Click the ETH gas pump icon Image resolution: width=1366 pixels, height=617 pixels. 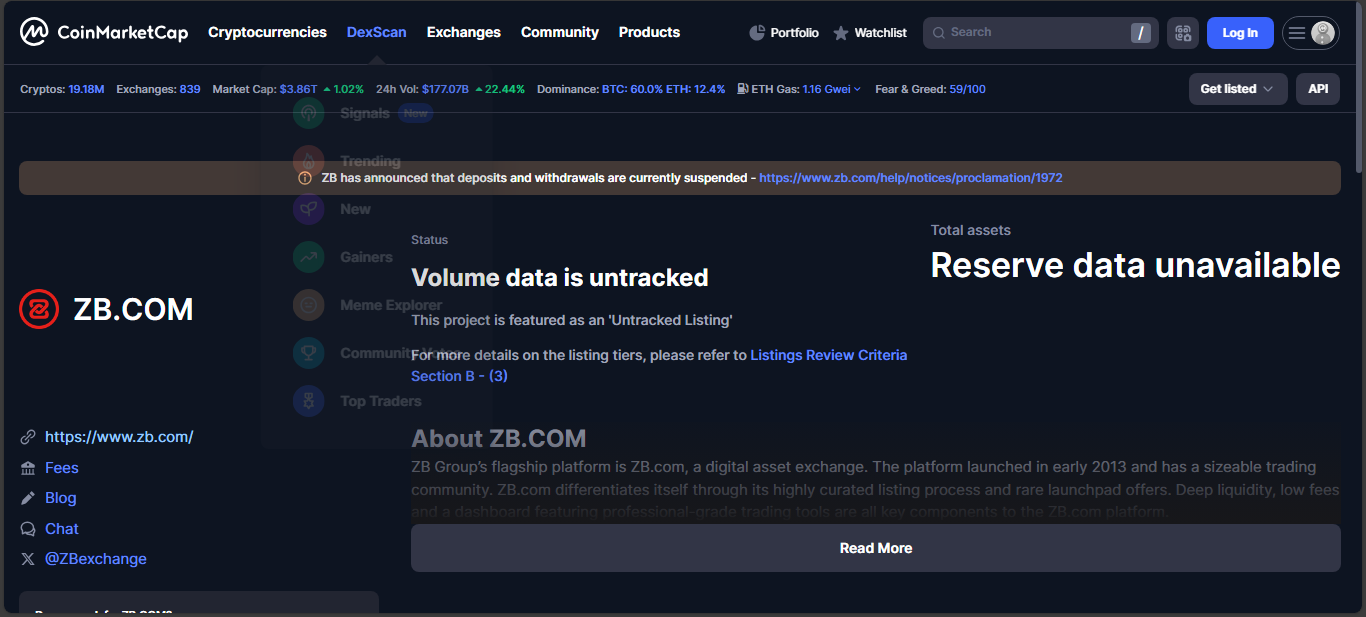[742, 89]
